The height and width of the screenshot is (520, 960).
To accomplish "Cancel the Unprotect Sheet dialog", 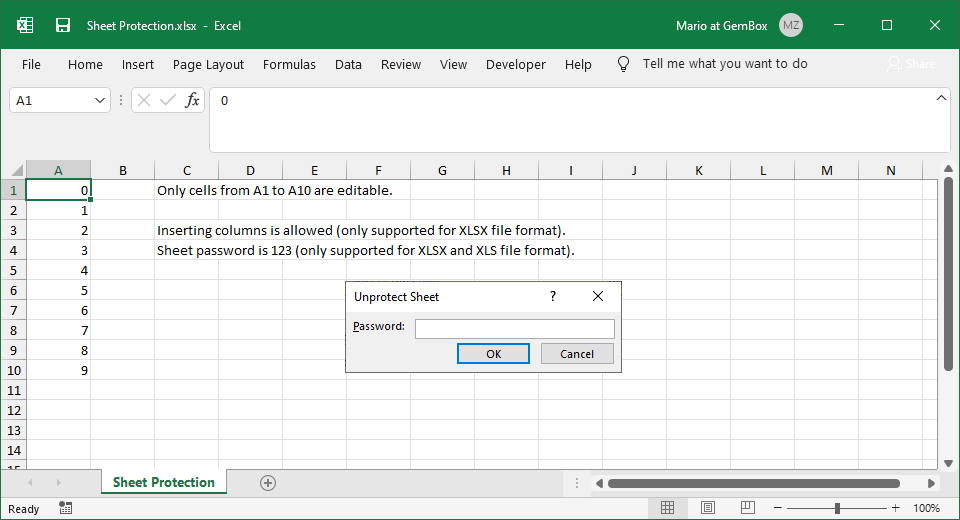I will pos(577,354).
